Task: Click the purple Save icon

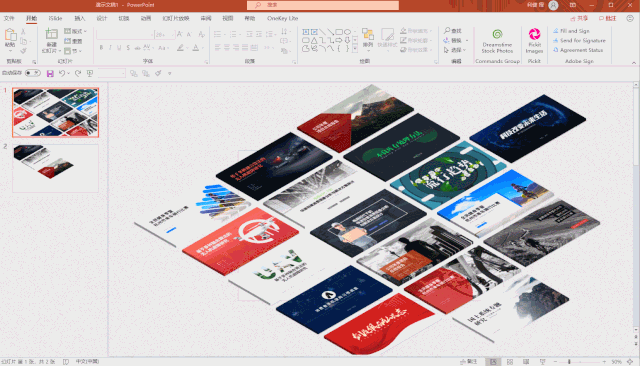Action: (50, 73)
